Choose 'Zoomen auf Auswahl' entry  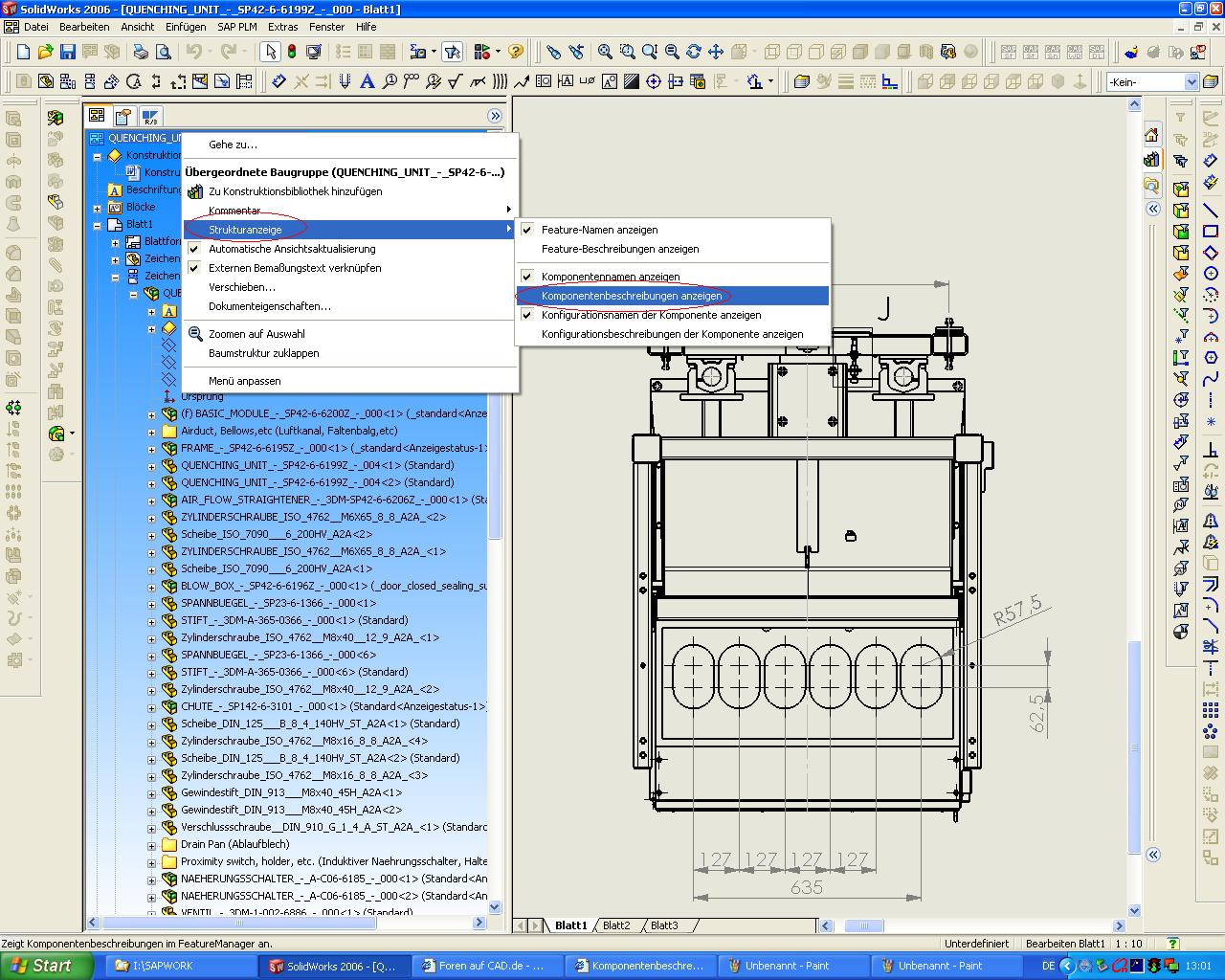pos(350,334)
